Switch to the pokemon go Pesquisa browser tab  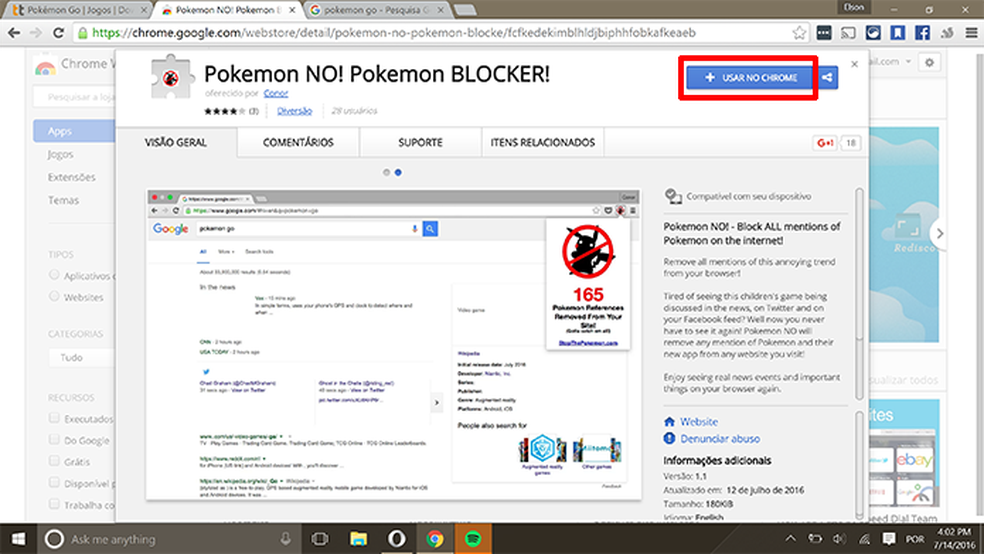pyautogui.click(x=376, y=10)
